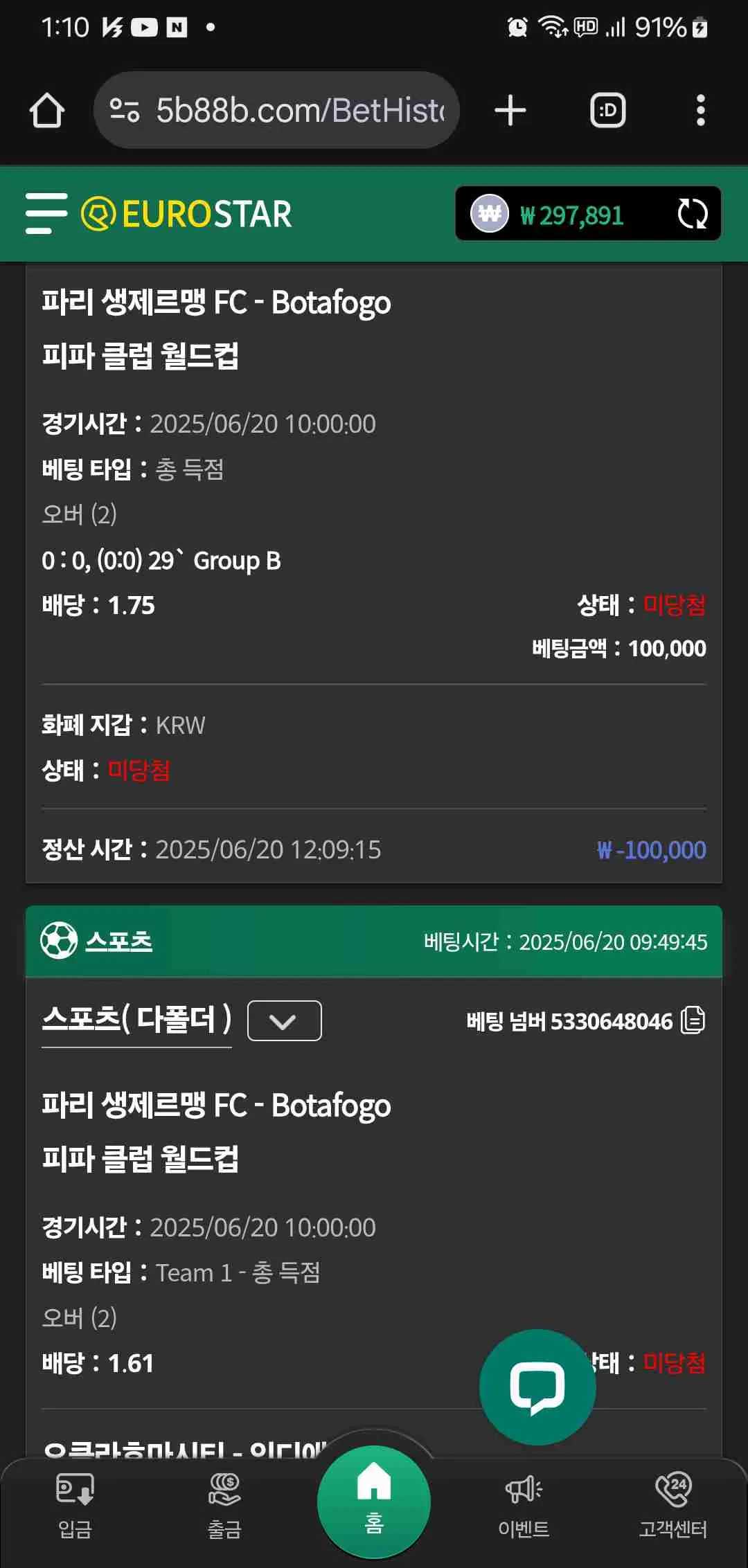Viewport: 748px width, 1568px height.
Task: Open site info icon in the address bar
Action: 125,110
